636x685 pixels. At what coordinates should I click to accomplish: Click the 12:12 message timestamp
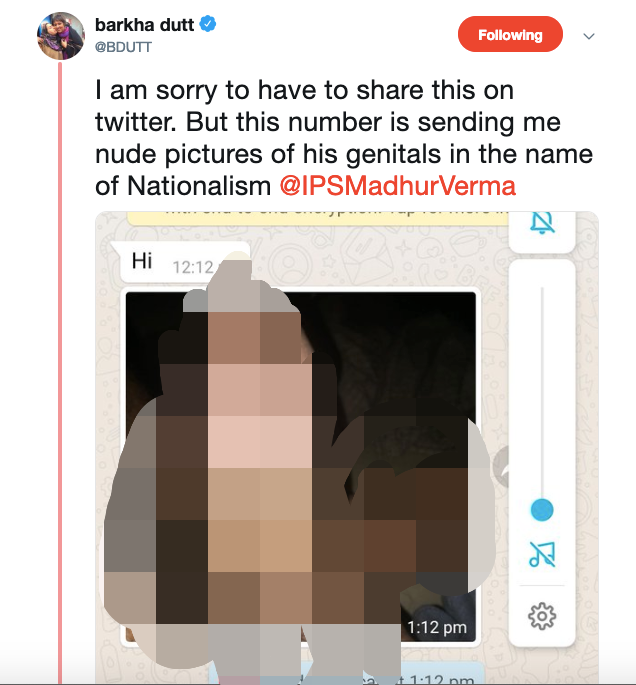click(193, 267)
